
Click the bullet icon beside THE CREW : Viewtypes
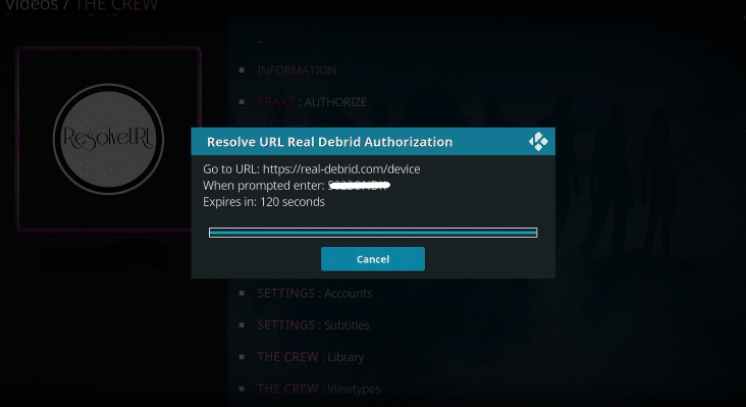pos(242,388)
